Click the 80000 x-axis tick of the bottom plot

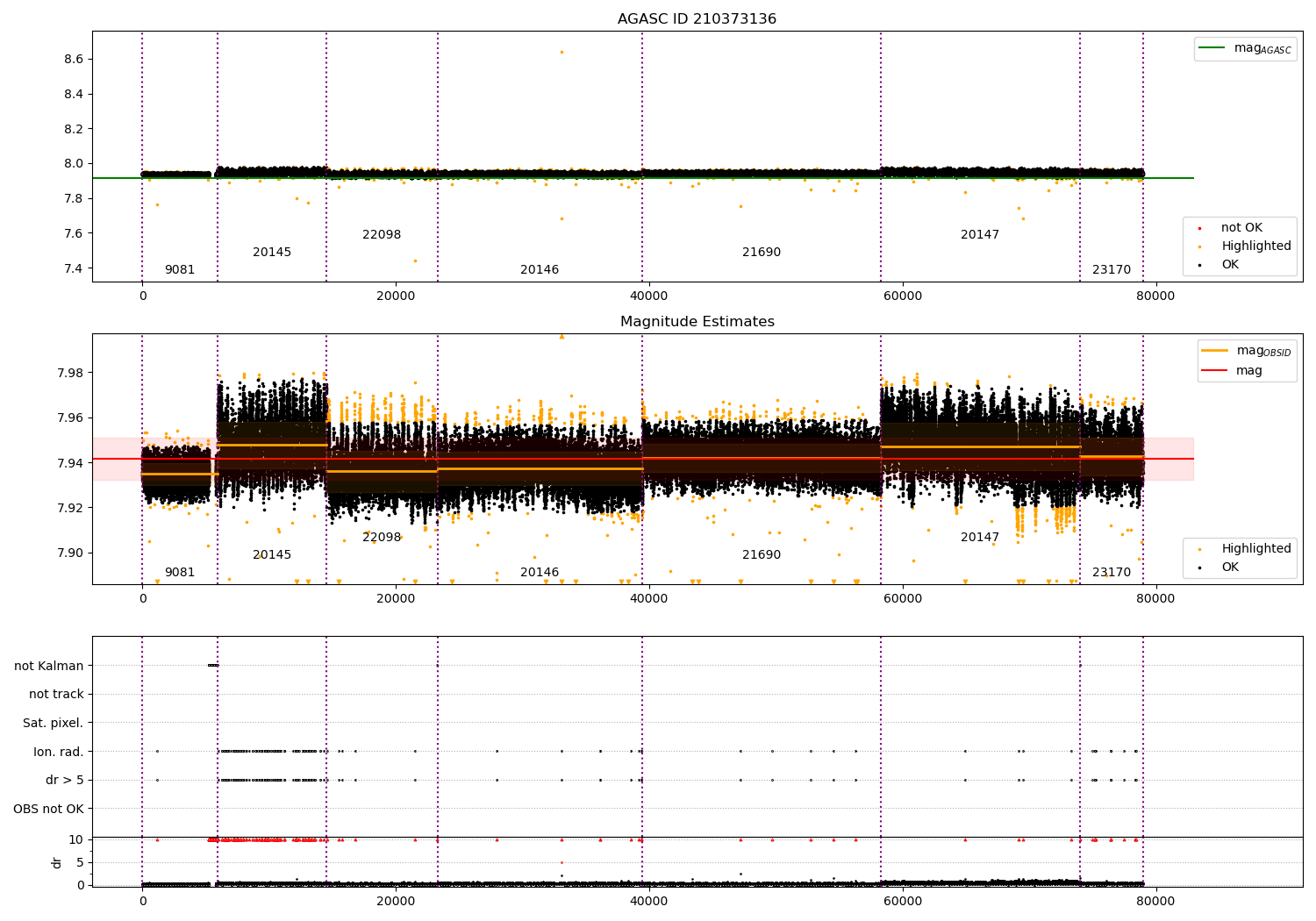[1155, 901]
